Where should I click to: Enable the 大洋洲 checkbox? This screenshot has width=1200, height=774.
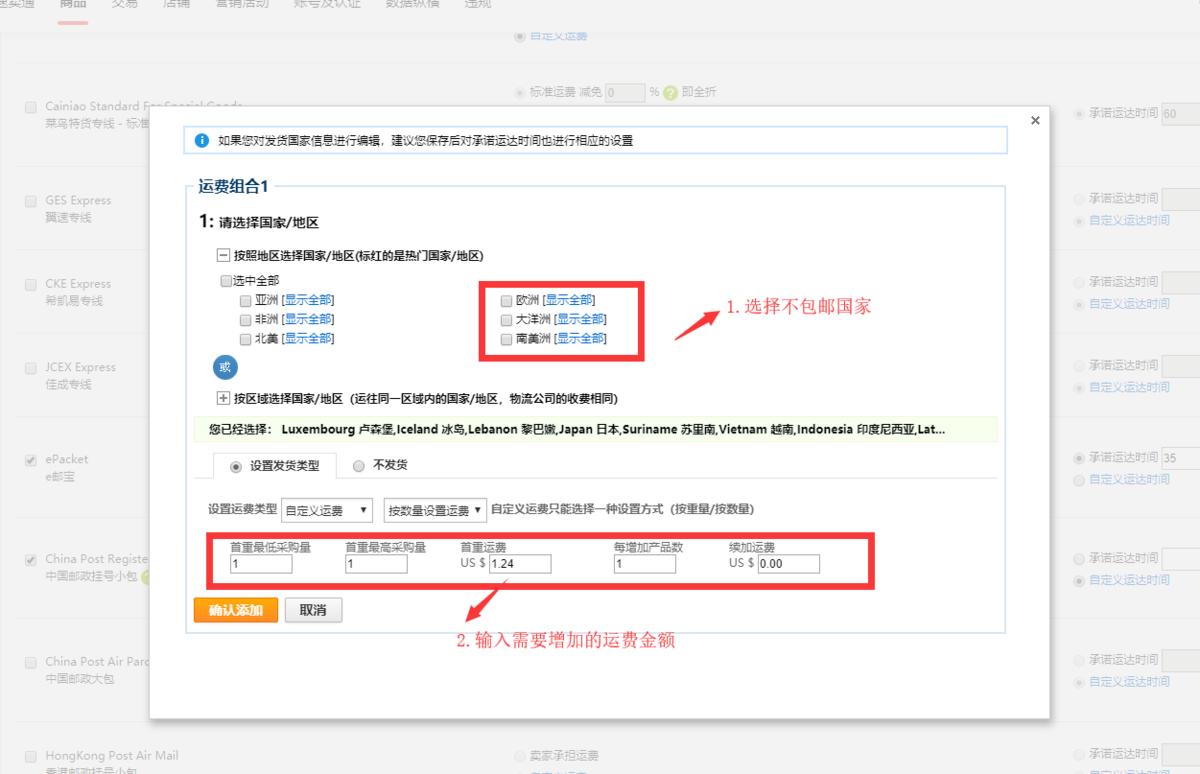tap(506, 319)
